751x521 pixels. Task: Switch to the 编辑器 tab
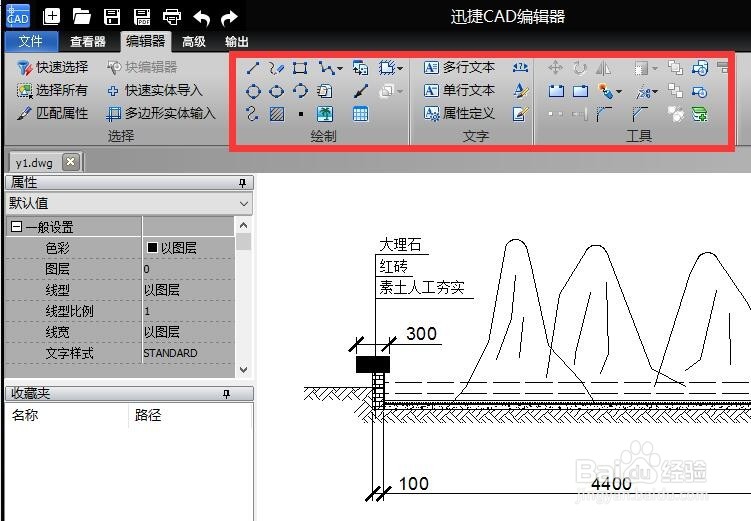pos(145,41)
